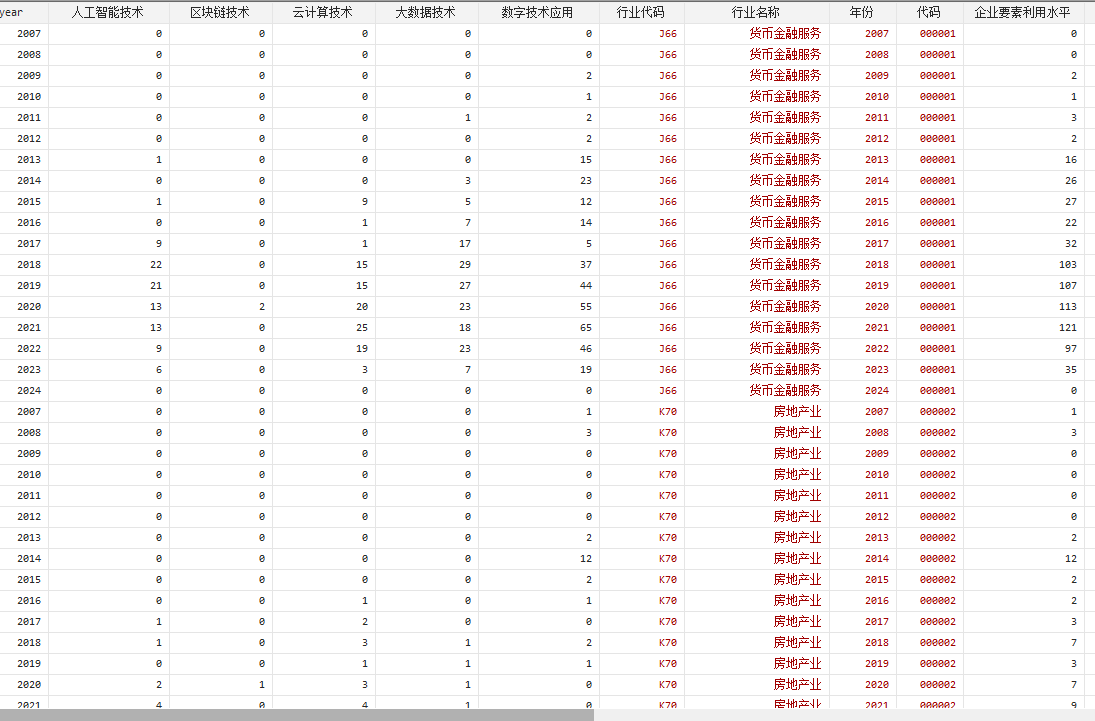Select the year column header
This screenshot has height=721, width=1095.
click(12, 12)
